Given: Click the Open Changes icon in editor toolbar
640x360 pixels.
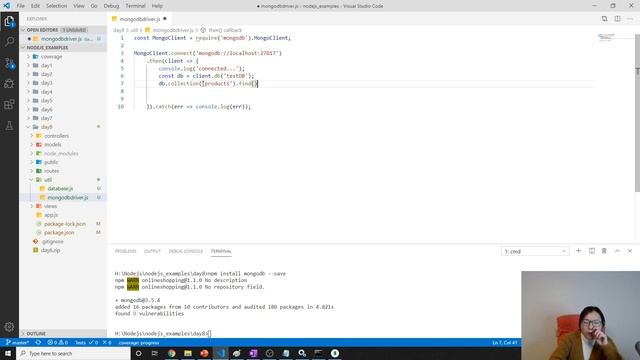Looking at the screenshot, I should click(604, 19).
